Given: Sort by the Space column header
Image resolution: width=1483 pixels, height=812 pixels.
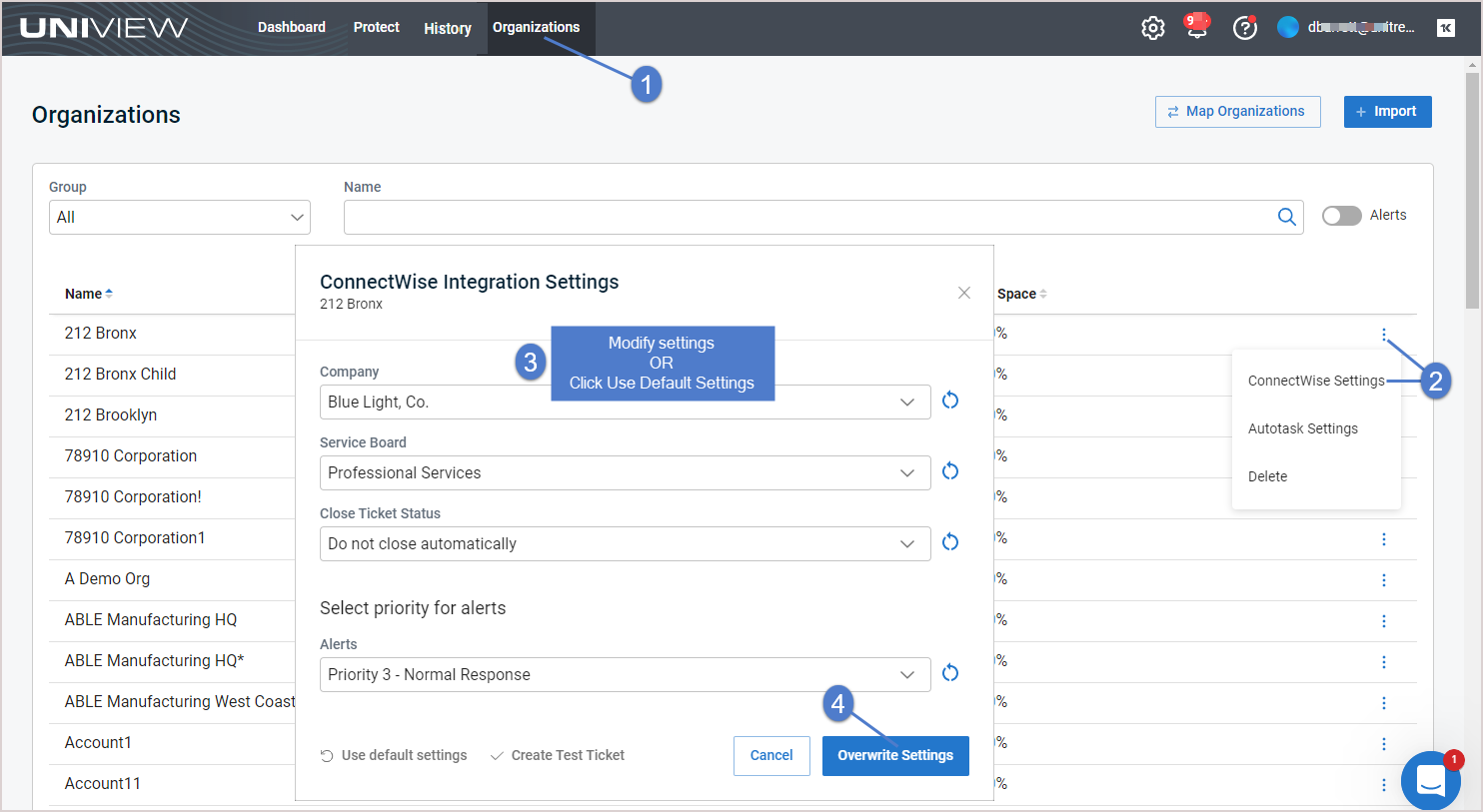Looking at the screenshot, I should coord(1021,294).
